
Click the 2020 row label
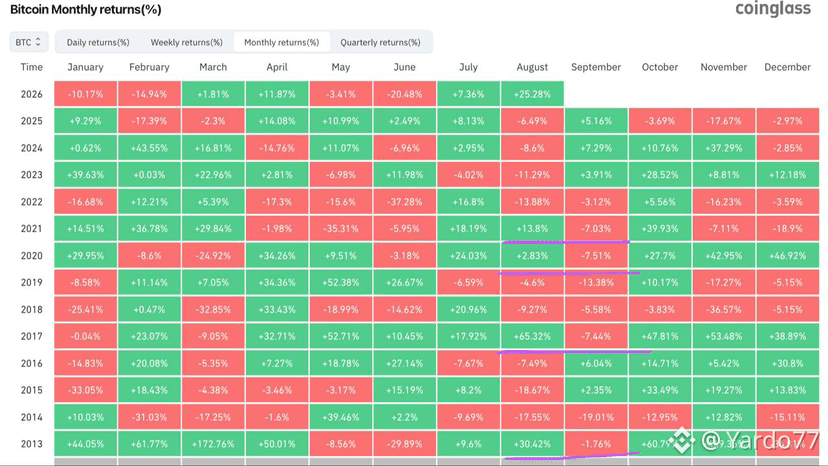coord(32,256)
